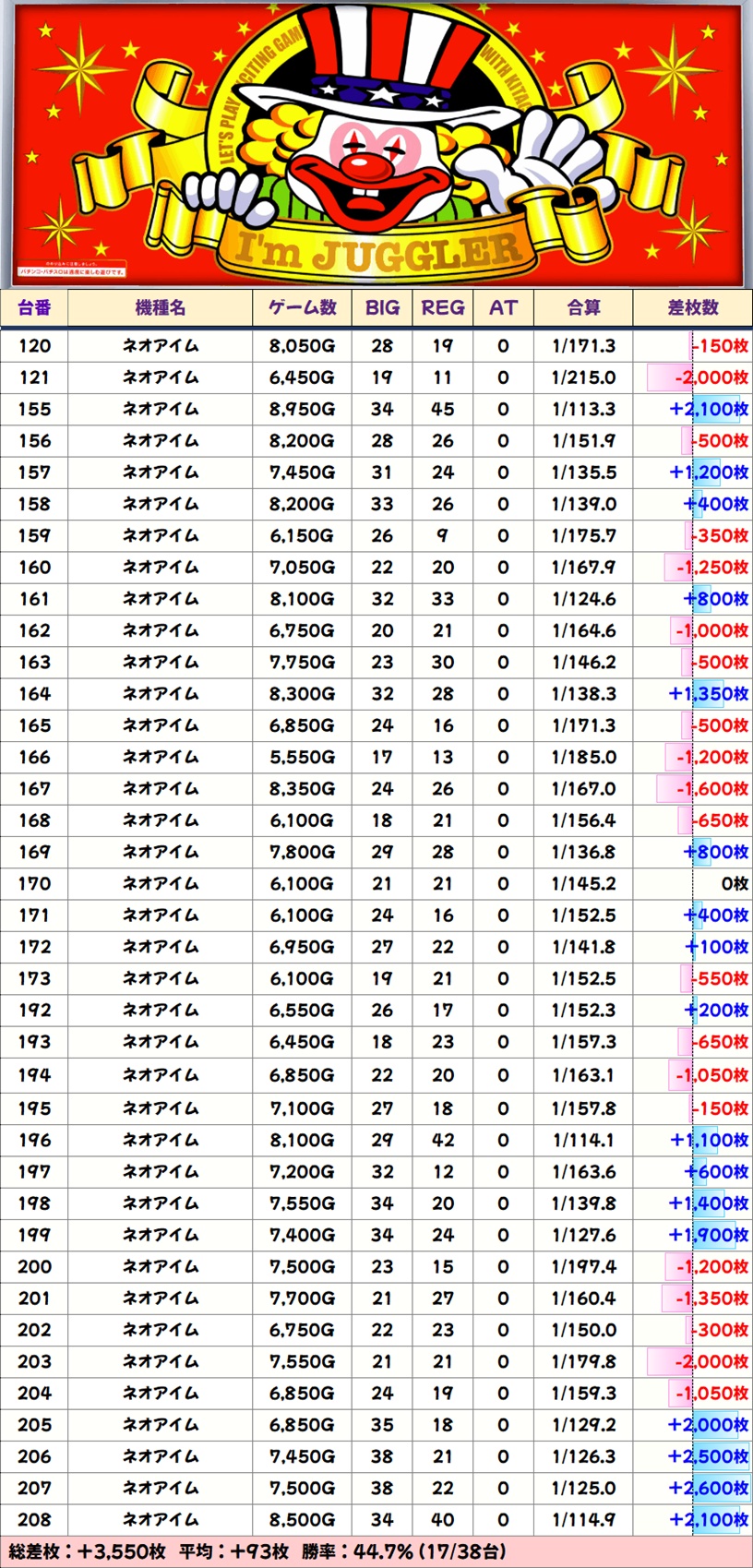Click the 台番 column header
This screenshot has height=1568, width=753.
[x=34, y=308]
